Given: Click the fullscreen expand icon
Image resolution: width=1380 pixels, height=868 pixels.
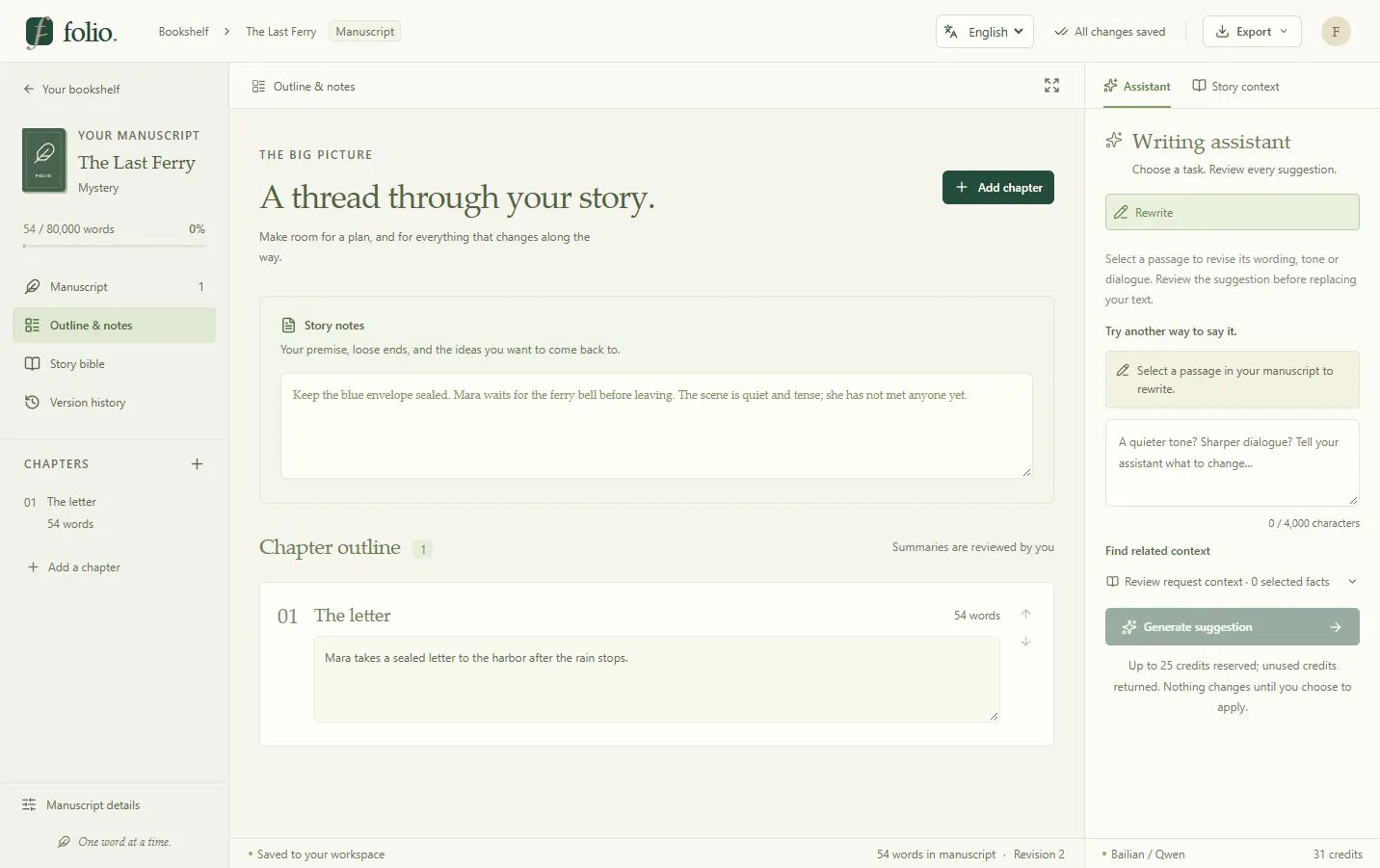Looking at the screenshot, I should pos(1051,86).
